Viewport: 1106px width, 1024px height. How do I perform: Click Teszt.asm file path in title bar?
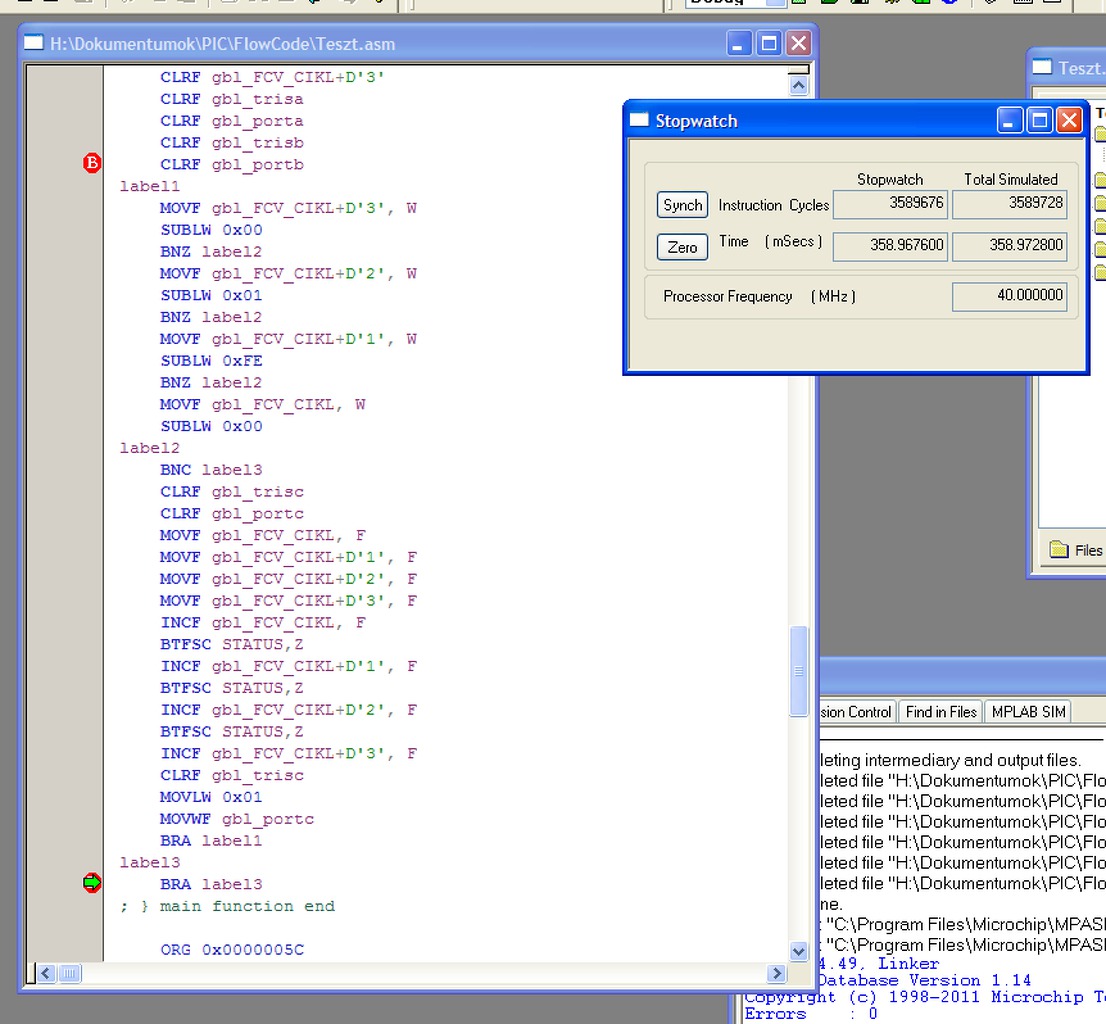point(222,44)
